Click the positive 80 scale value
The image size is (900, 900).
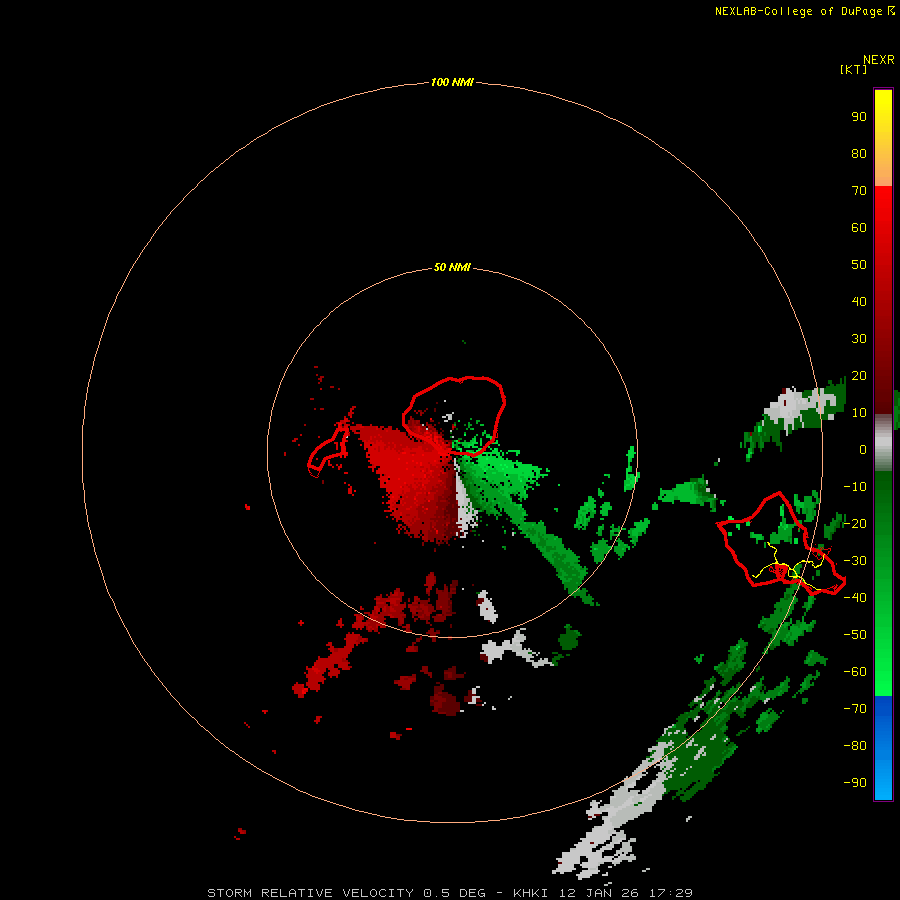click(x=859, y=153)
